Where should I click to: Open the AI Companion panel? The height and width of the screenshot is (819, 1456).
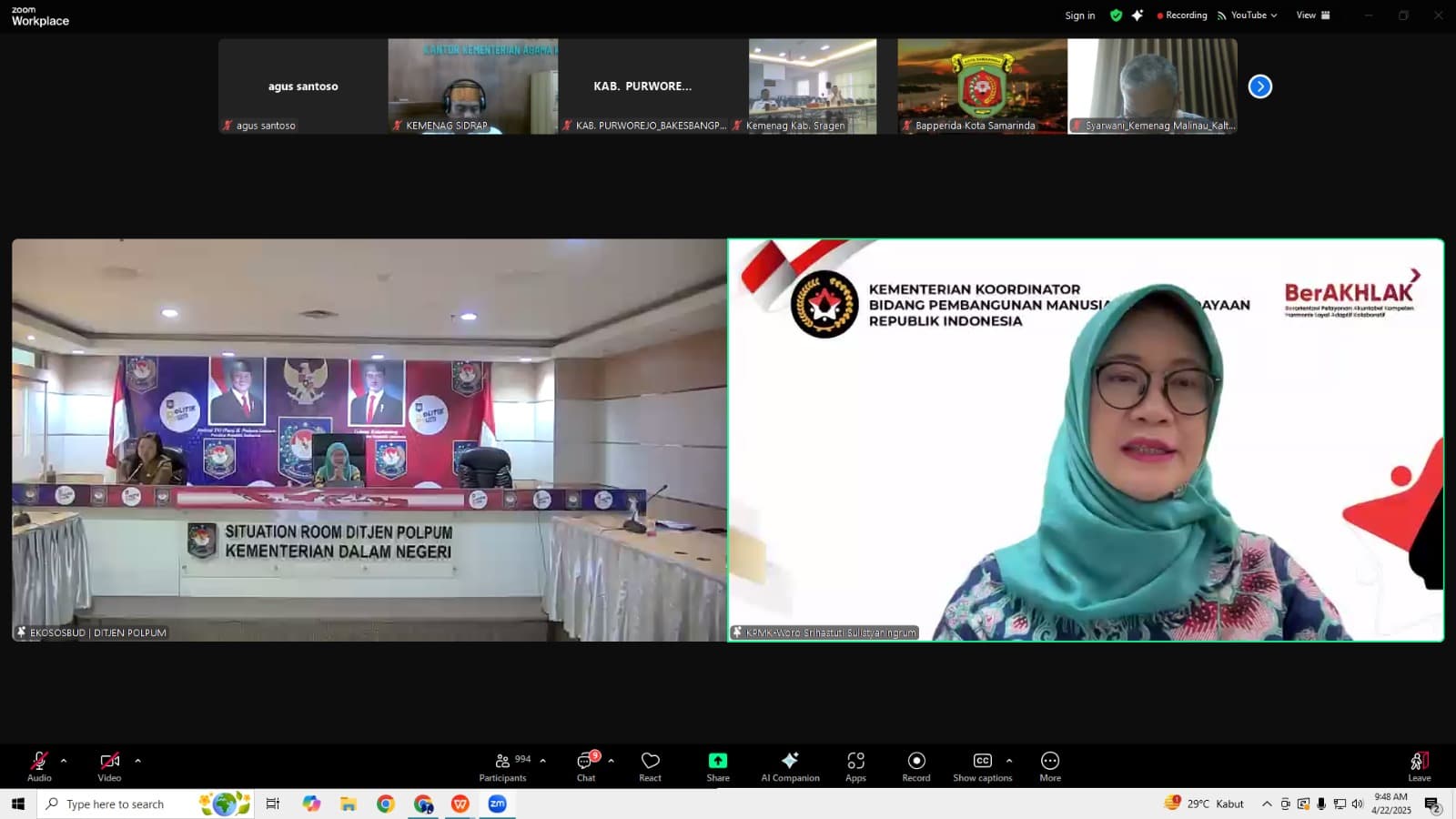(790, 765)
